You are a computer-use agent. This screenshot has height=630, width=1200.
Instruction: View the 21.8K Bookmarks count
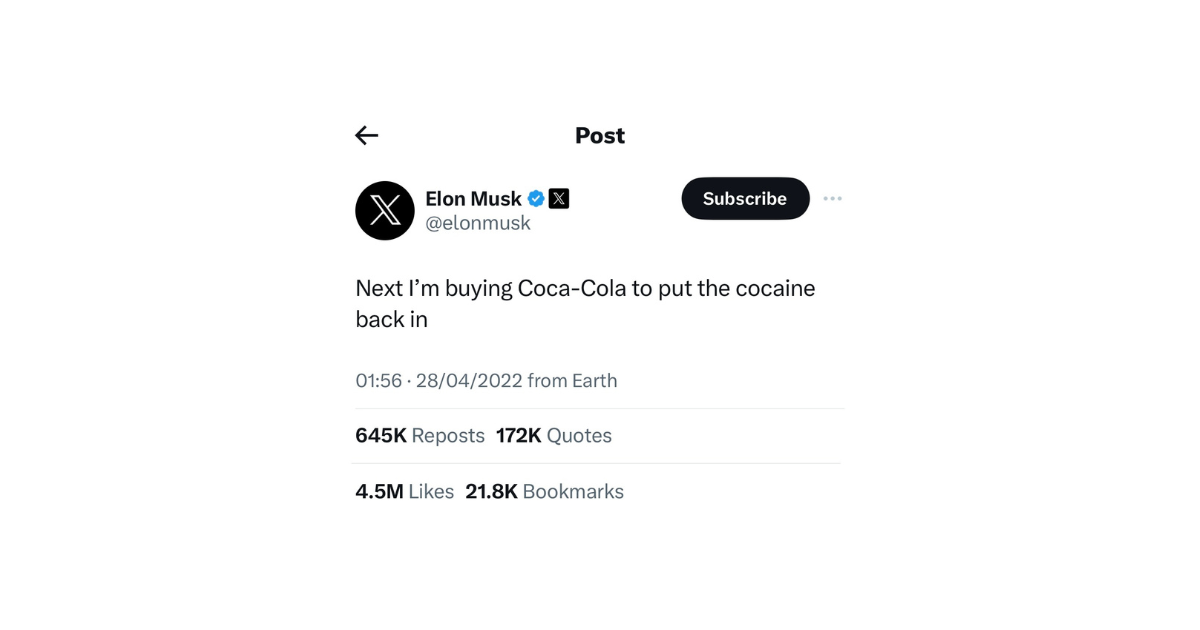pyautogui.click(x=545, y=492)
